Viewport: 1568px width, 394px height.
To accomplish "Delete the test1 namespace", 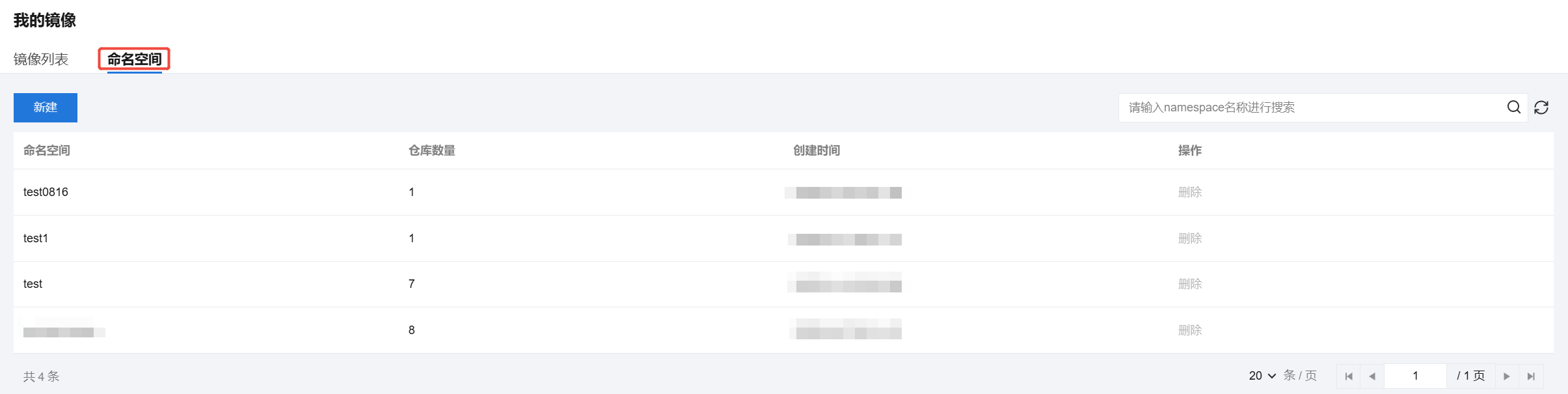I will pos(1189,238).
